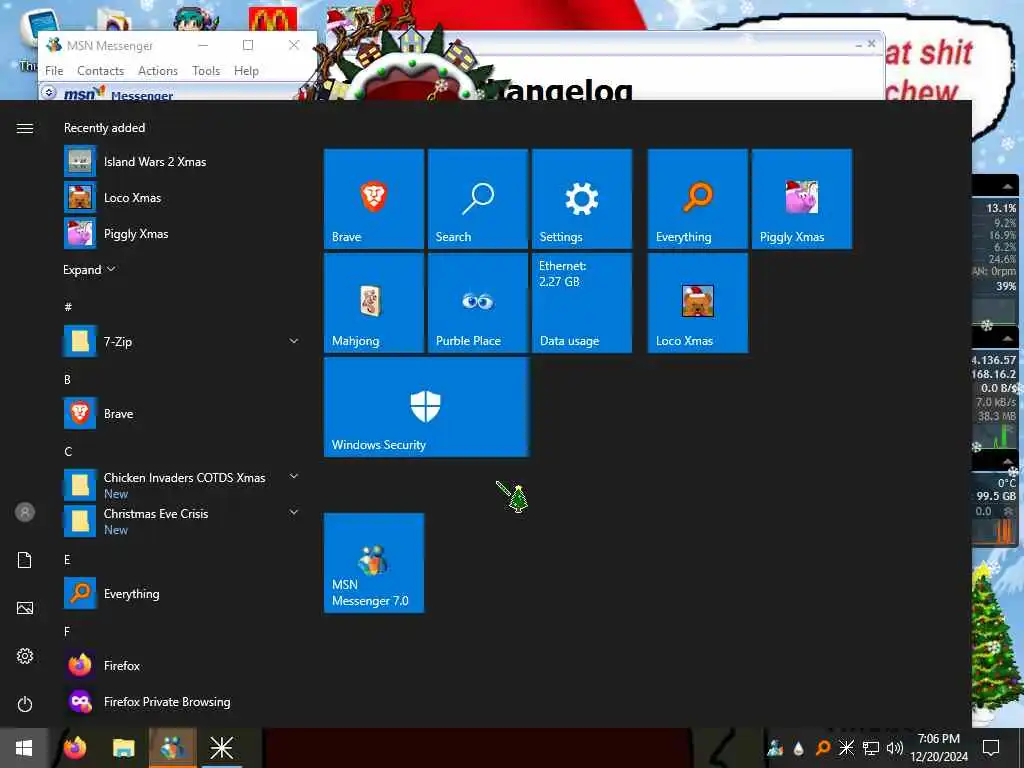1024x768 pixels.
Task: Click the water drop tray icon
Action: (799, 748)
